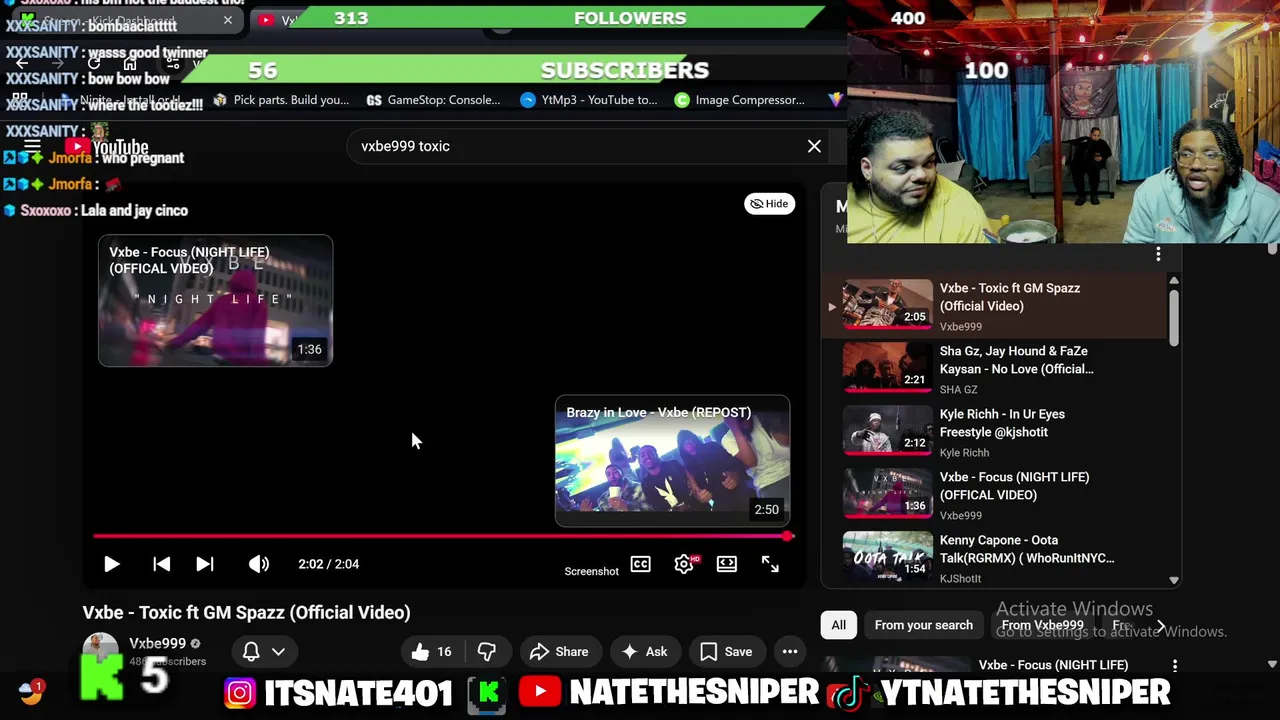
Task: Open Kyle Richh In Ur Eyes Freestyle
Action: coord(995,431)
